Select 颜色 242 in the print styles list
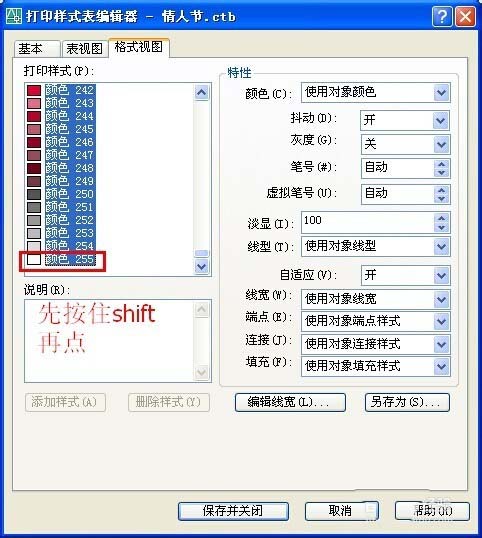Screen dimensions: 482x538 60,90
